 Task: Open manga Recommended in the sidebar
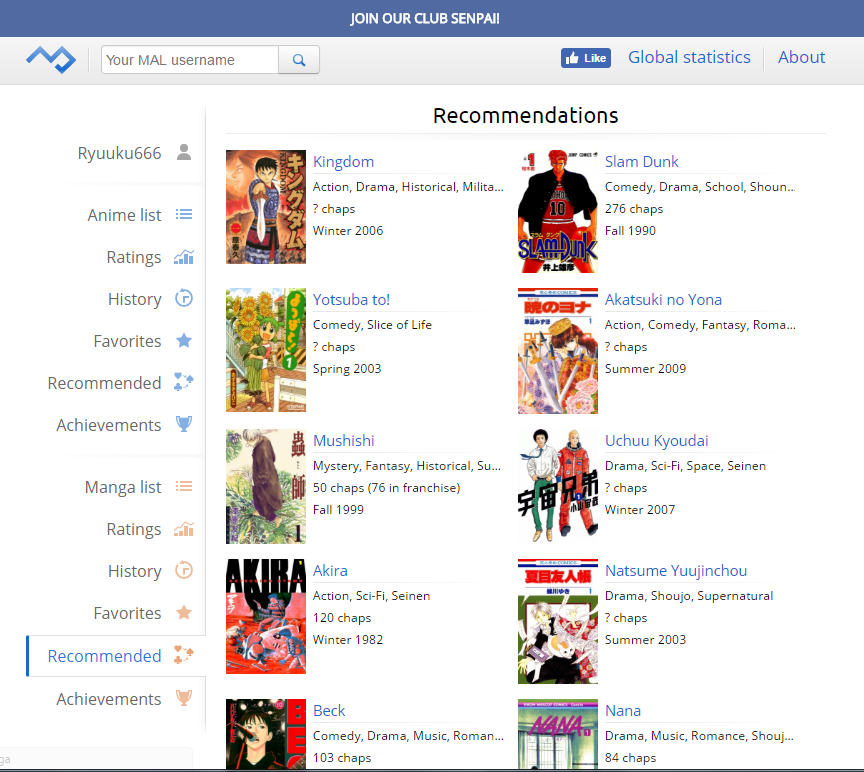pos(105,656)
